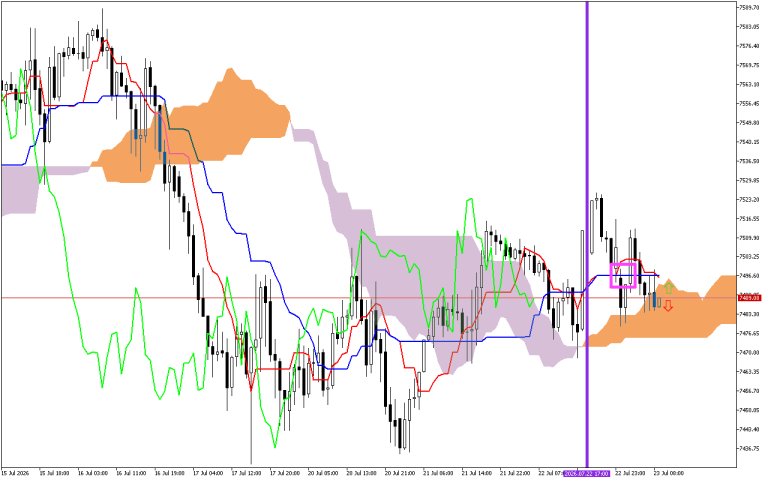Click the 17 Jul 12:00 time label
The image size is (768, 480).
coord(246,474)
